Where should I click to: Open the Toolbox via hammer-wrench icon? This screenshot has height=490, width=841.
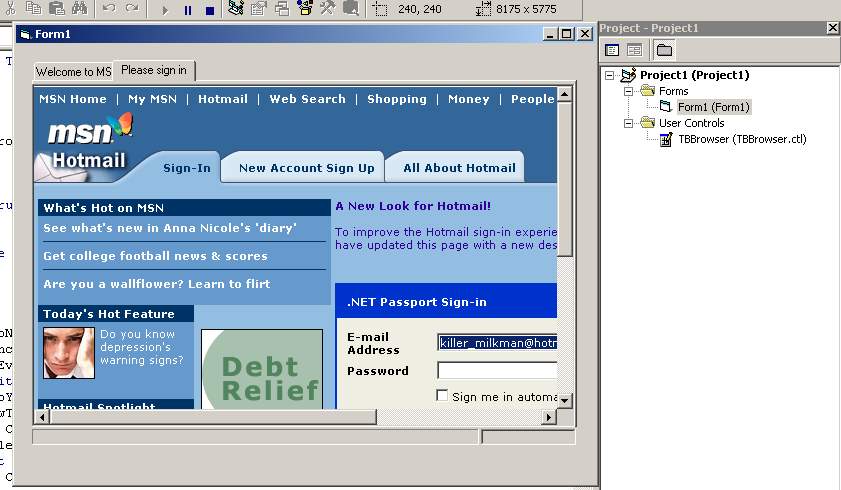pos(328,9)
